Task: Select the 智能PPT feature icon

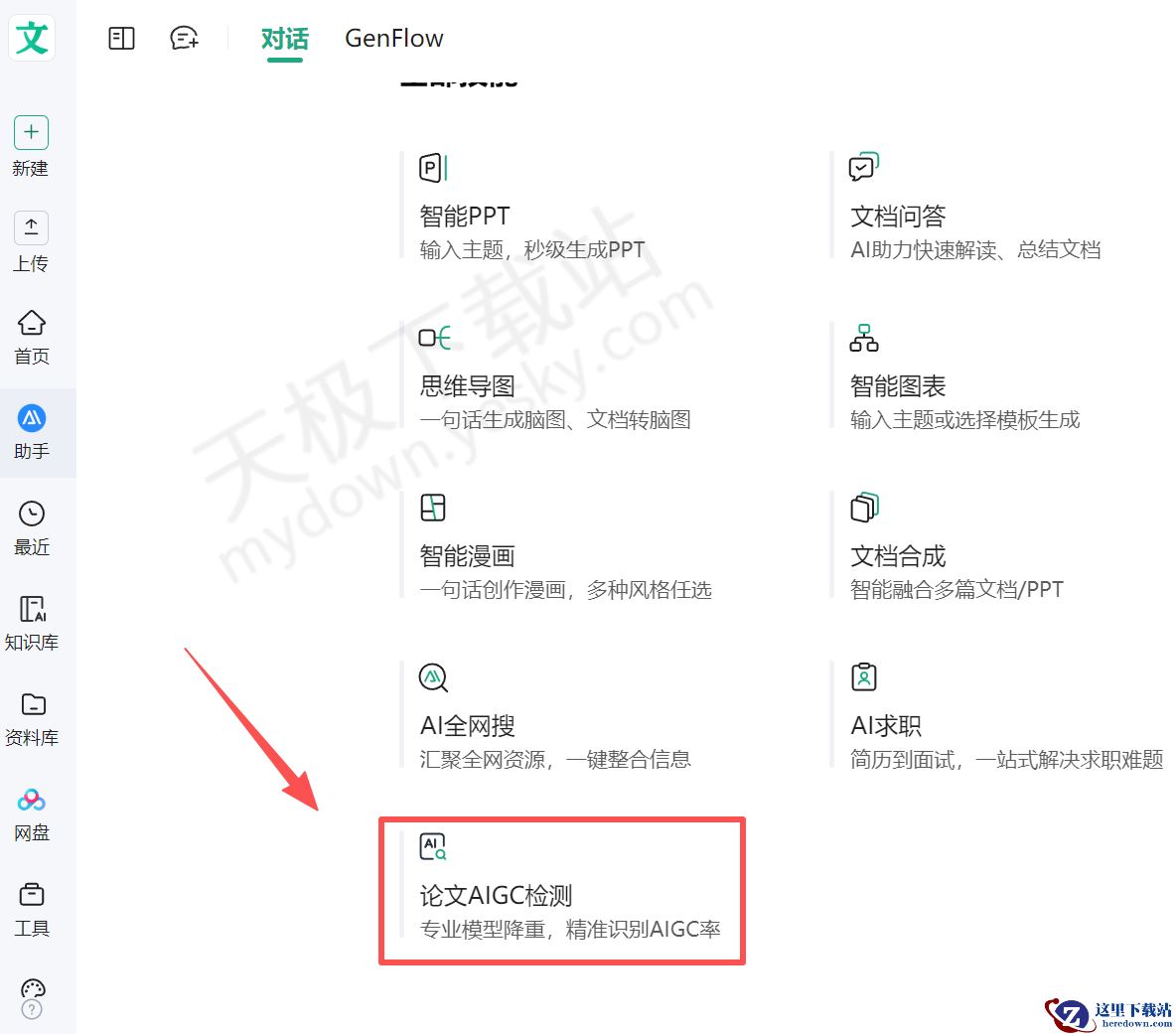Action: (x=431, y=168)
